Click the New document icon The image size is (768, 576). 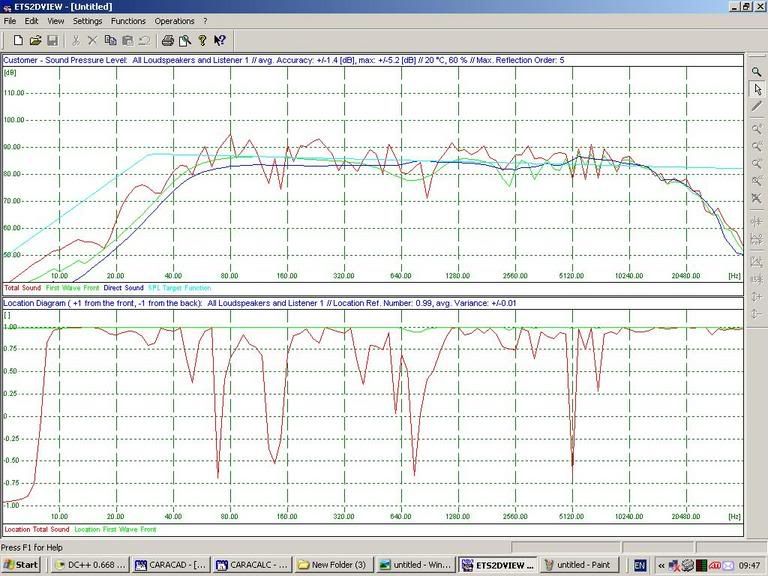(17, 41)
